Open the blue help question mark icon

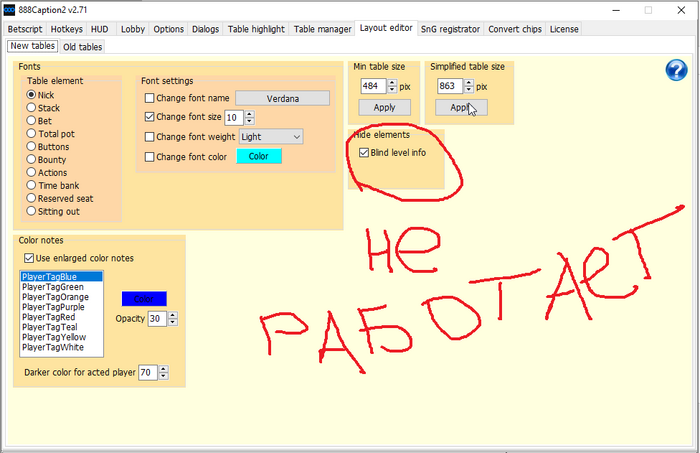(x=676, y=71)
